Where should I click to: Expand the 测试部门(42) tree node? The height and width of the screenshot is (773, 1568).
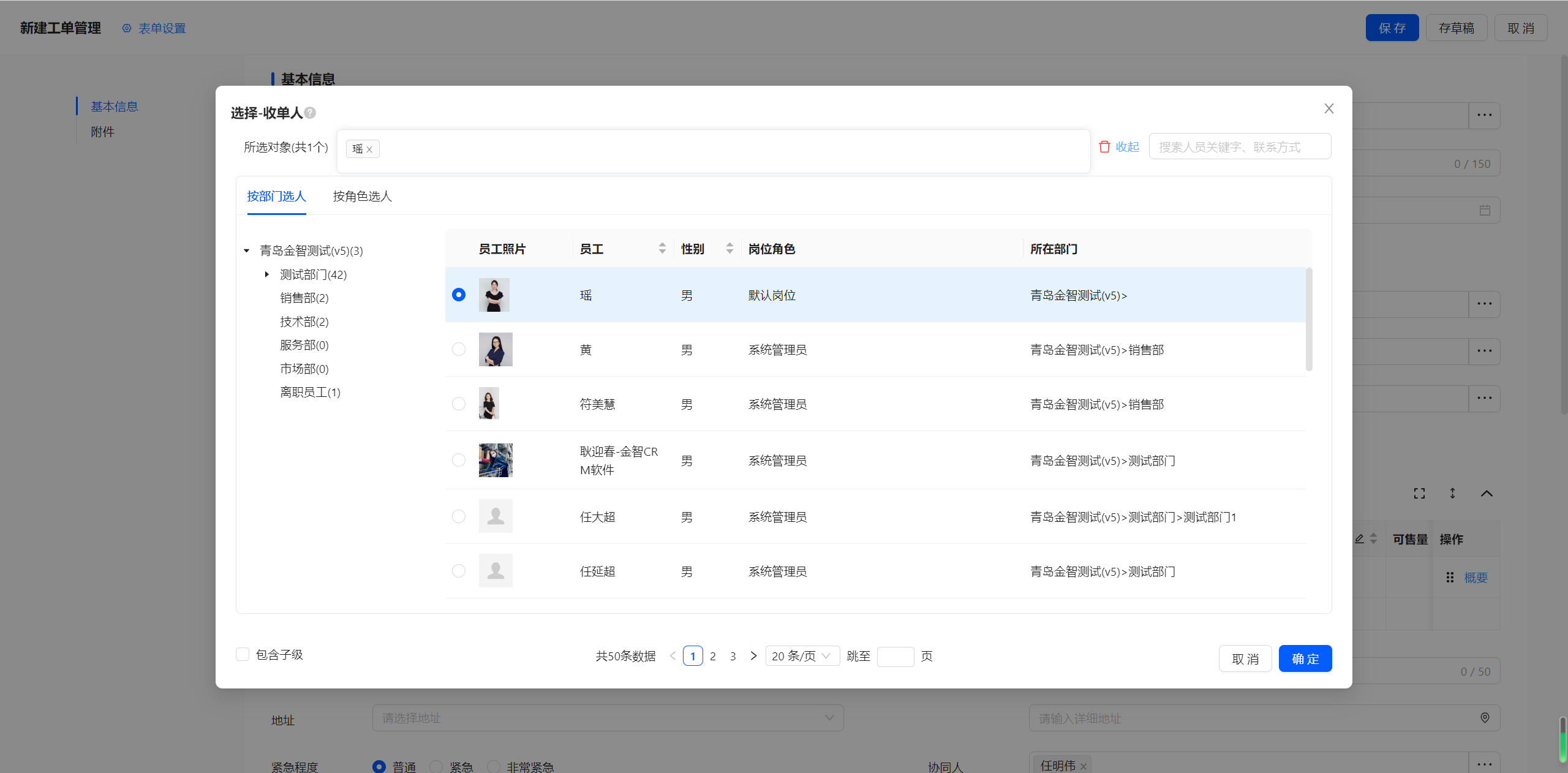[x=267, y=274]
